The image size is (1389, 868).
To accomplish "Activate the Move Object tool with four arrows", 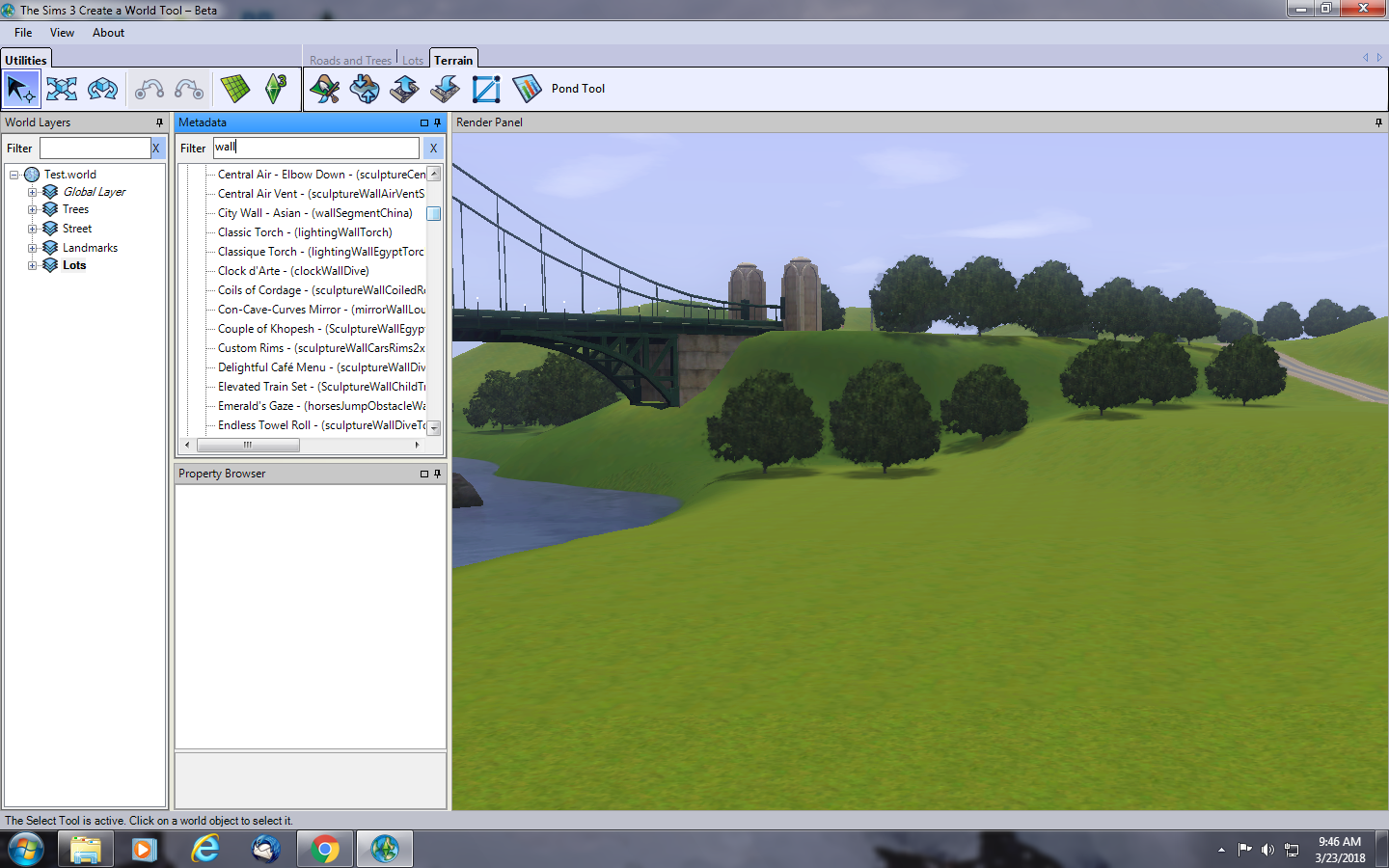I will coord(62,90).
